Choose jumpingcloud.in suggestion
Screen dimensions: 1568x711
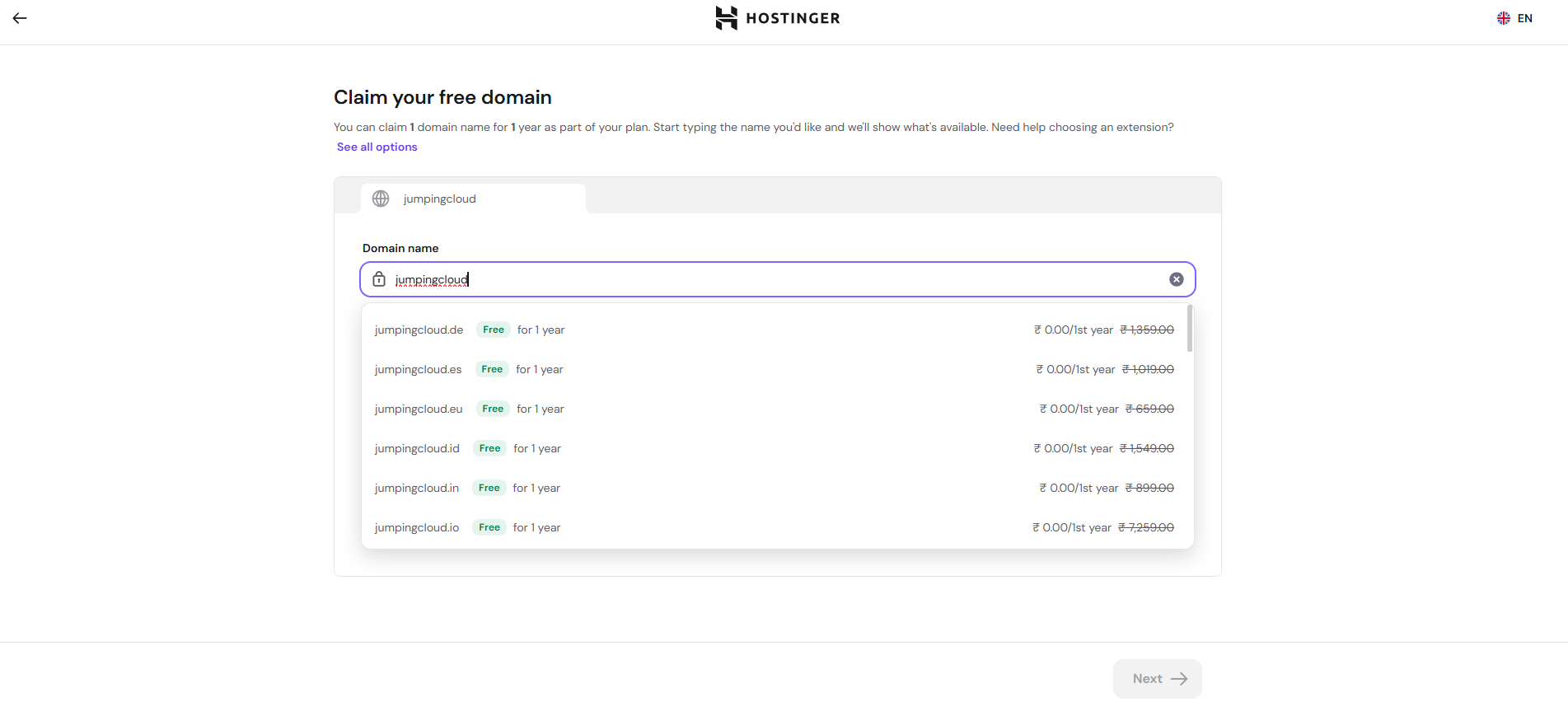(775, 488)
